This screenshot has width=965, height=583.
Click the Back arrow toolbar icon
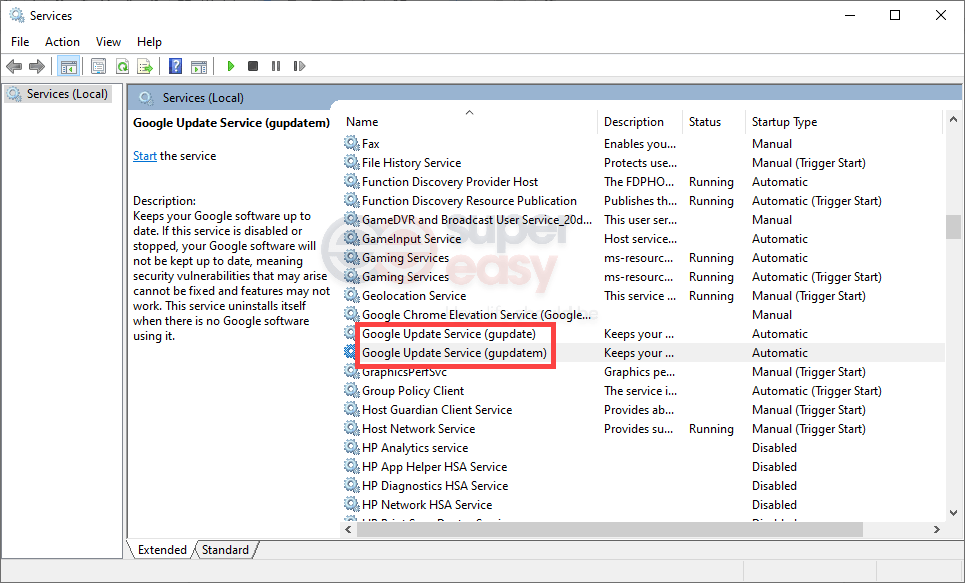14,66
